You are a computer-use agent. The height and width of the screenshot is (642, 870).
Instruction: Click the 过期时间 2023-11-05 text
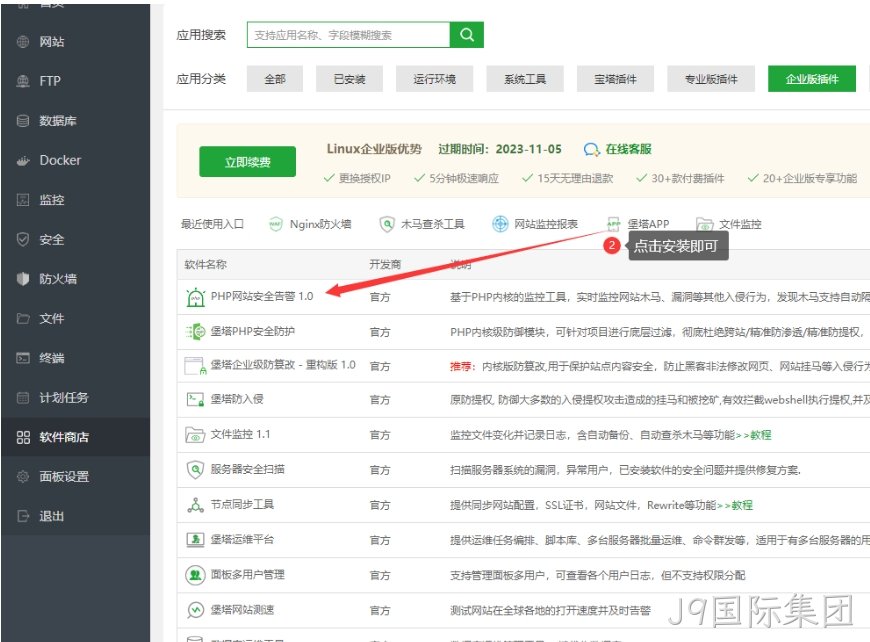tap(499, 149)
